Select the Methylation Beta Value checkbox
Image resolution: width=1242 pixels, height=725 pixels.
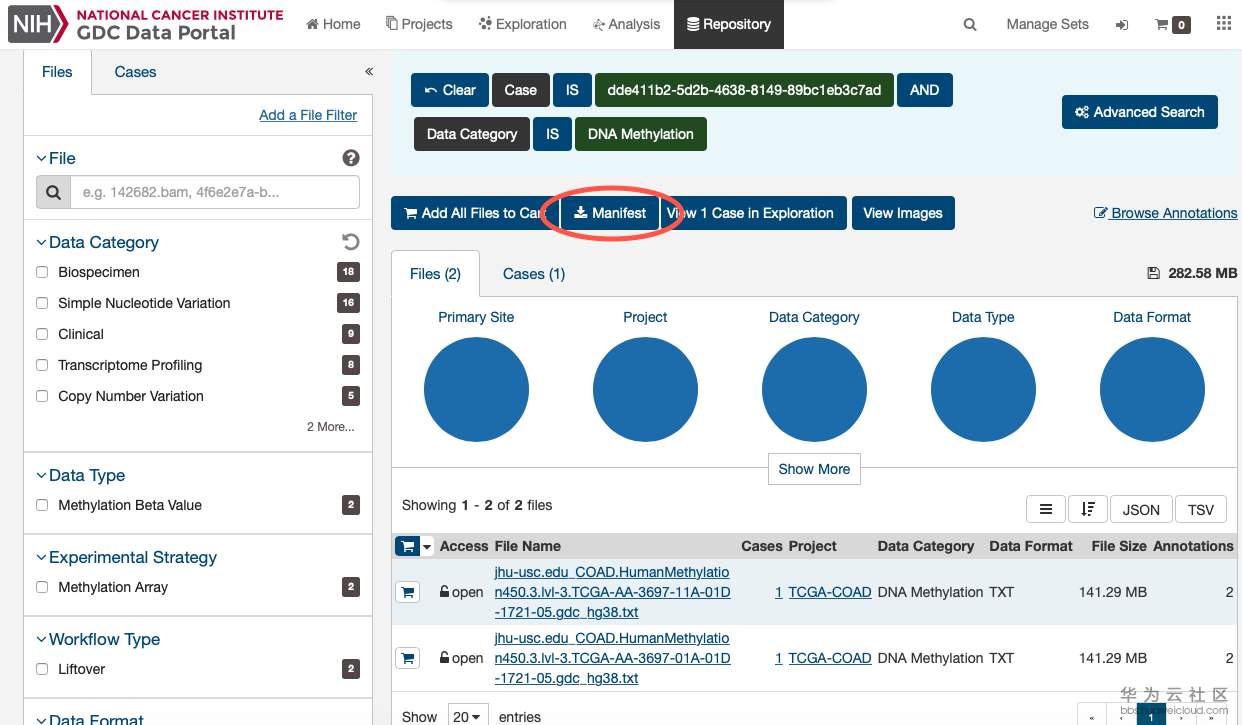click(42, 505)
